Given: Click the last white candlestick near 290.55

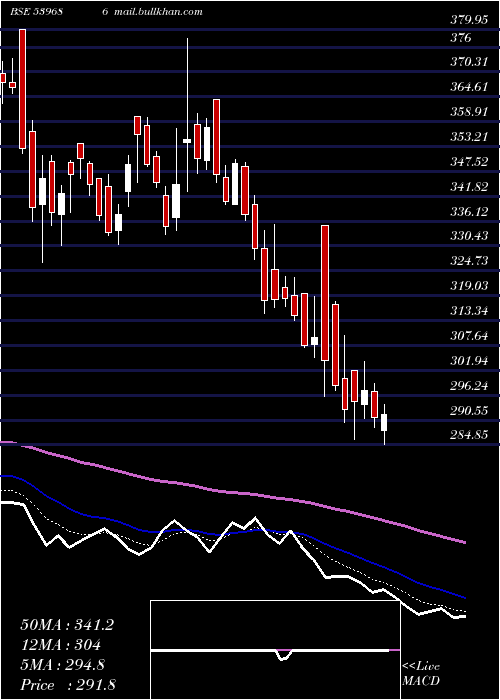Looking at the screenshot, I should pos(384,423).
